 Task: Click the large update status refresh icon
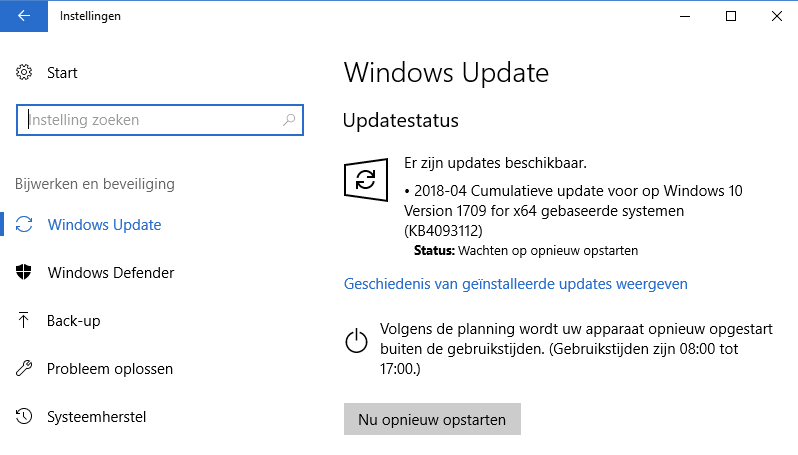coord(365,180)
